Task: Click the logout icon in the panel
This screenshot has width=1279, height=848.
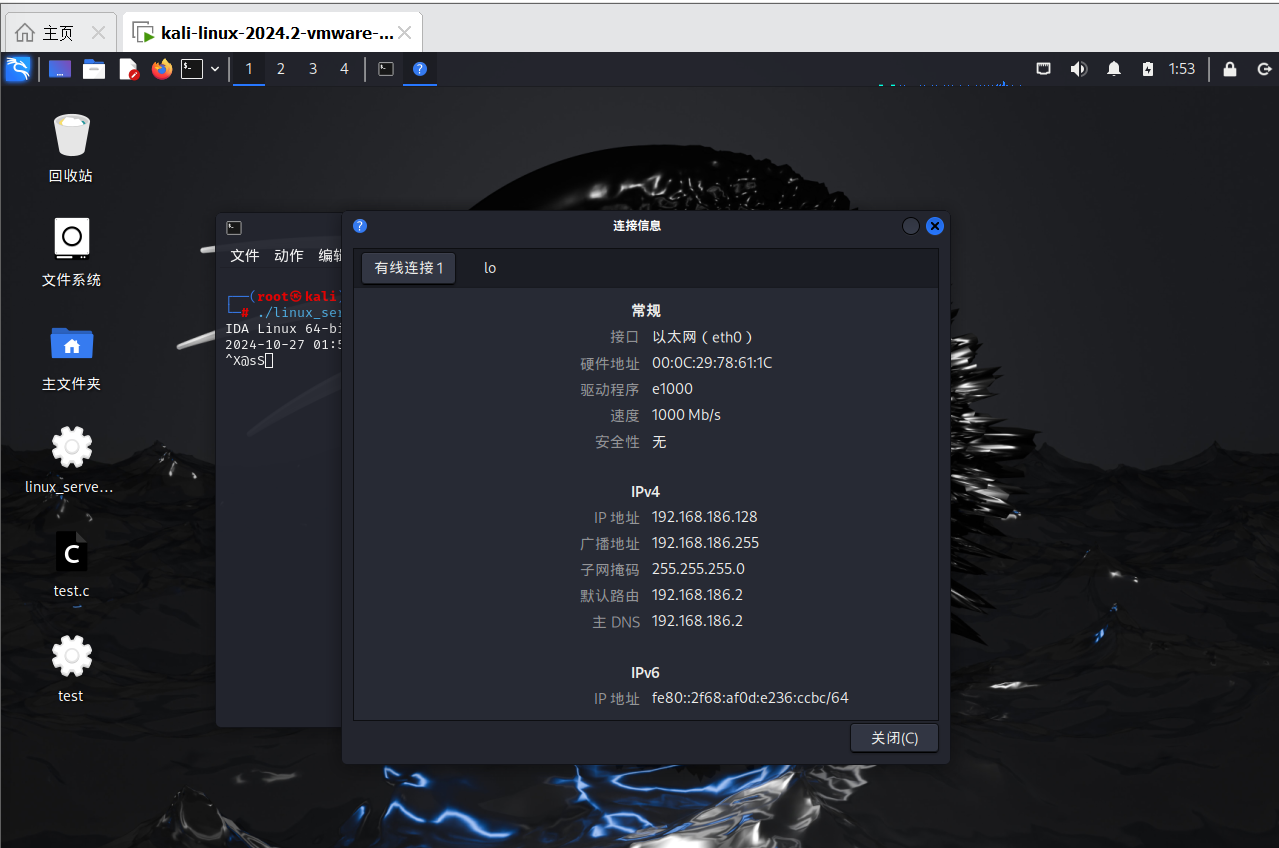Action: pyautogui.click(x=1263, y=69)
